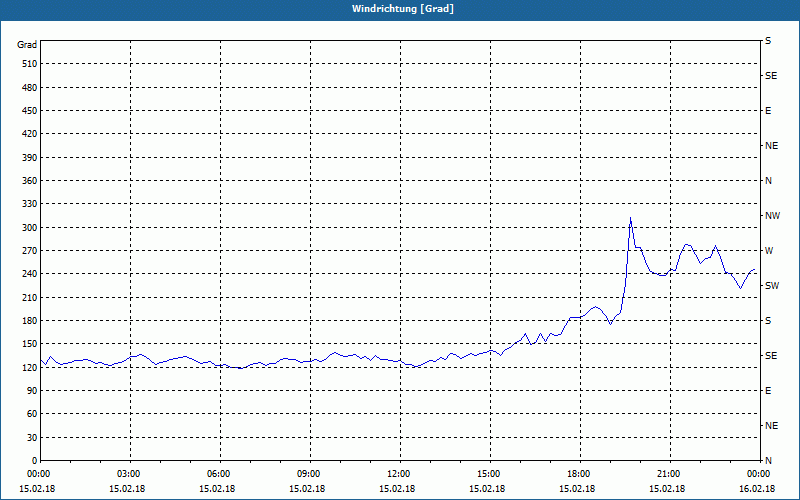The width and height of the screenshot is (800, 500).
Task: Select the 09:00 time label
Action: [x=307, y=474]
